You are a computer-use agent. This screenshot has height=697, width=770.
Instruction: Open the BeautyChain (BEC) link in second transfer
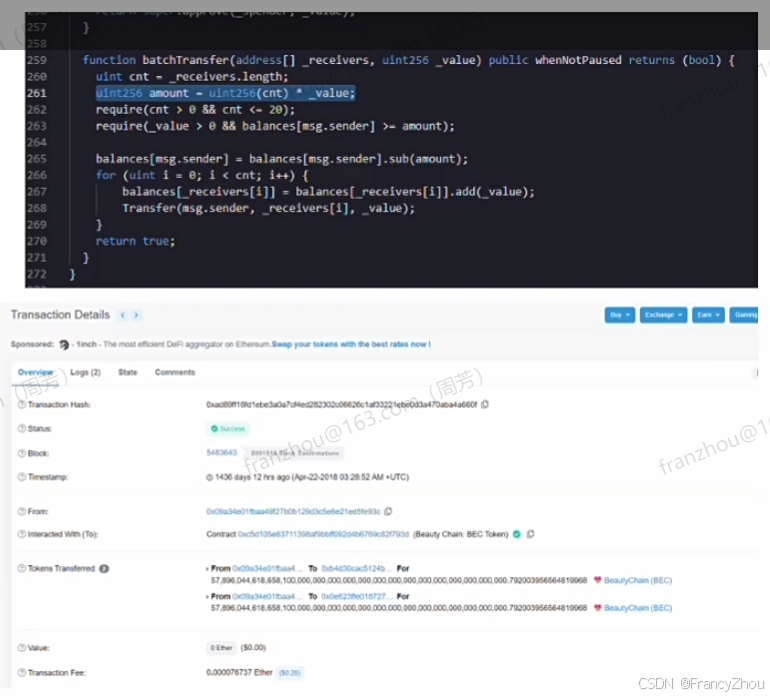click(x=638, y=608)
